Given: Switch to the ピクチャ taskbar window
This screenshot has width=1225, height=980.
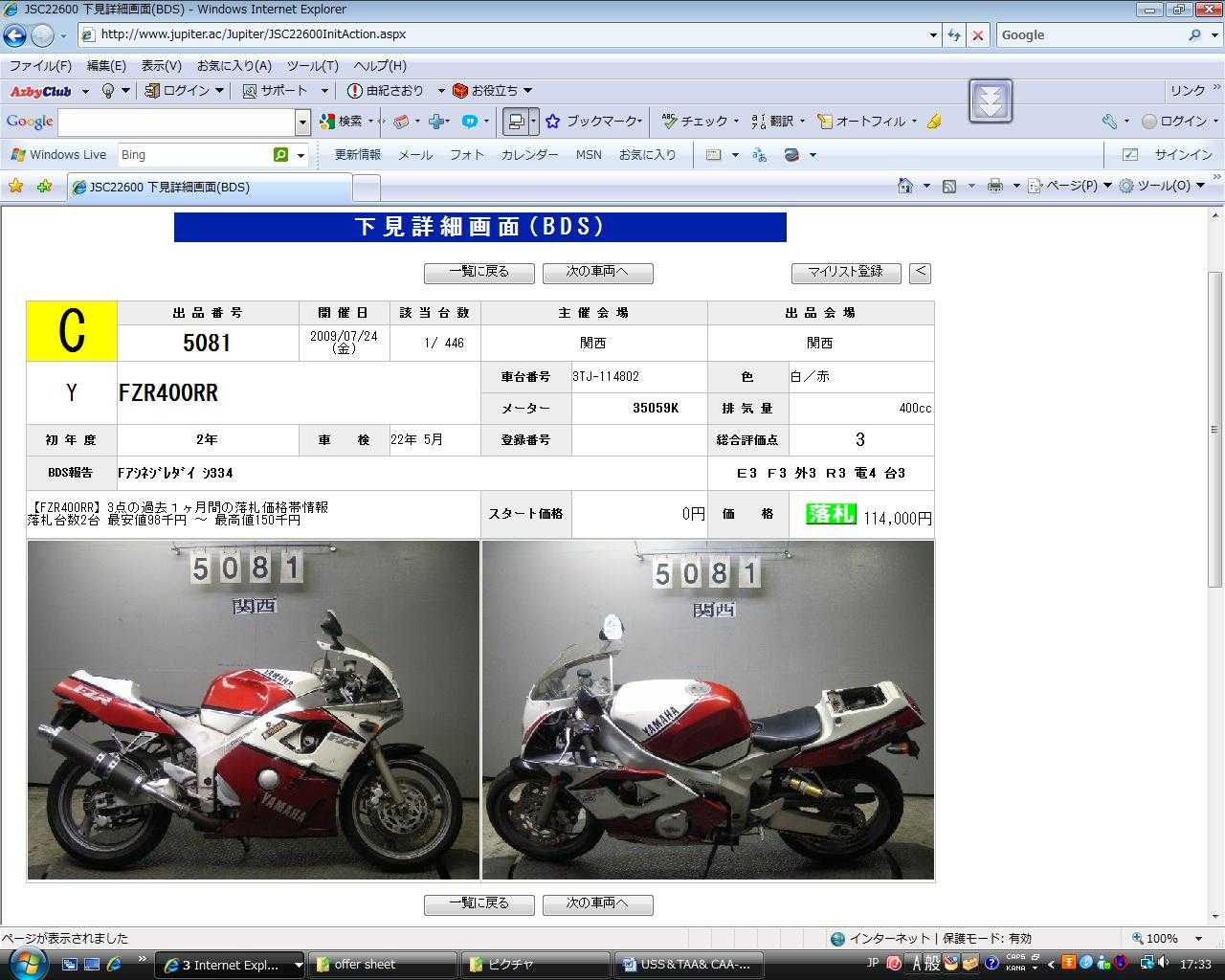Looking at the screenshot, I should pos(536,965).
